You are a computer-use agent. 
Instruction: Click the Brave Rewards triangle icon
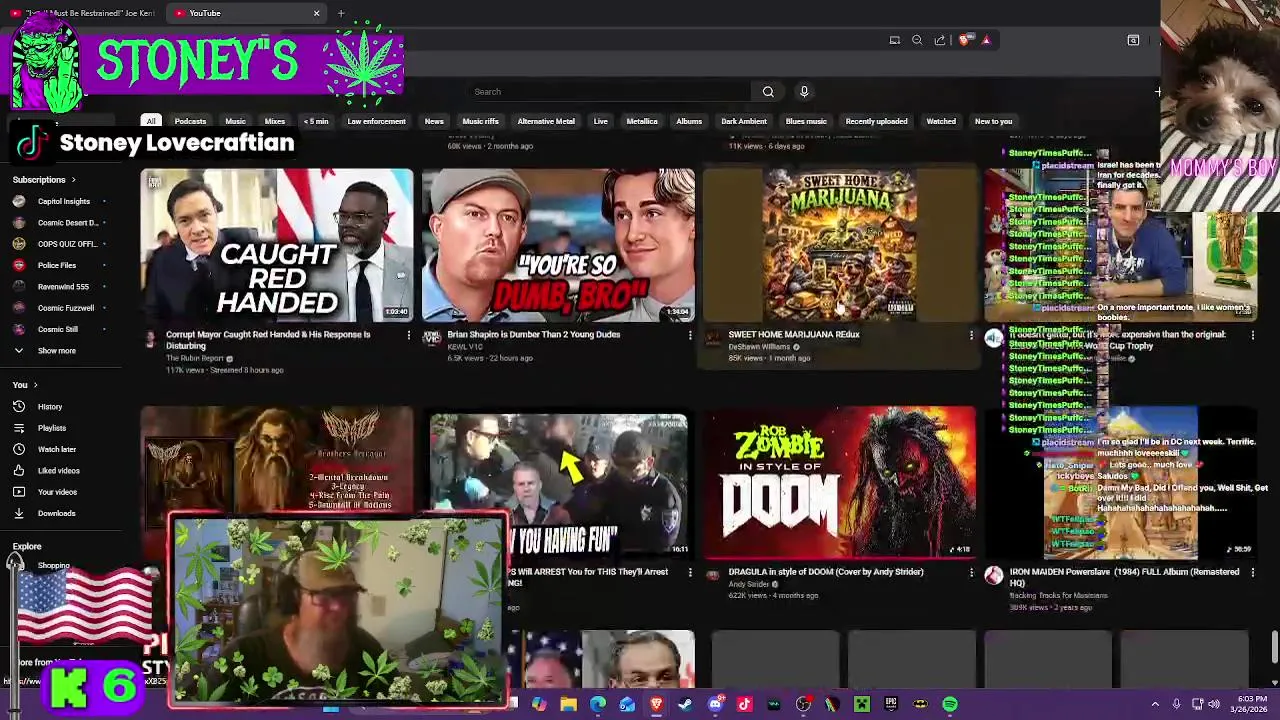pos(986,40)
